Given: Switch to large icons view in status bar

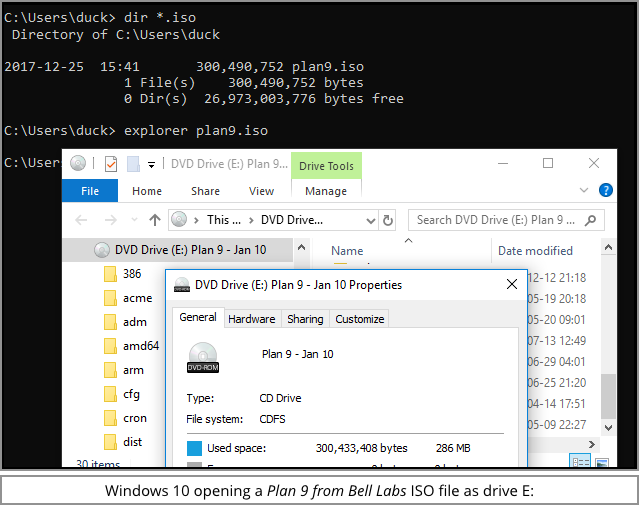Looking at the screenshot, I should pos(602,462).
